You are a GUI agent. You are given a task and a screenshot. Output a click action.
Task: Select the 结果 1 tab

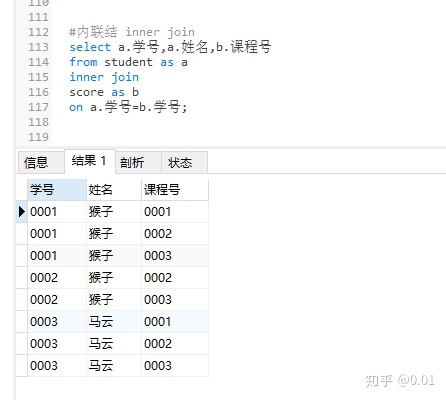point(90,161)
